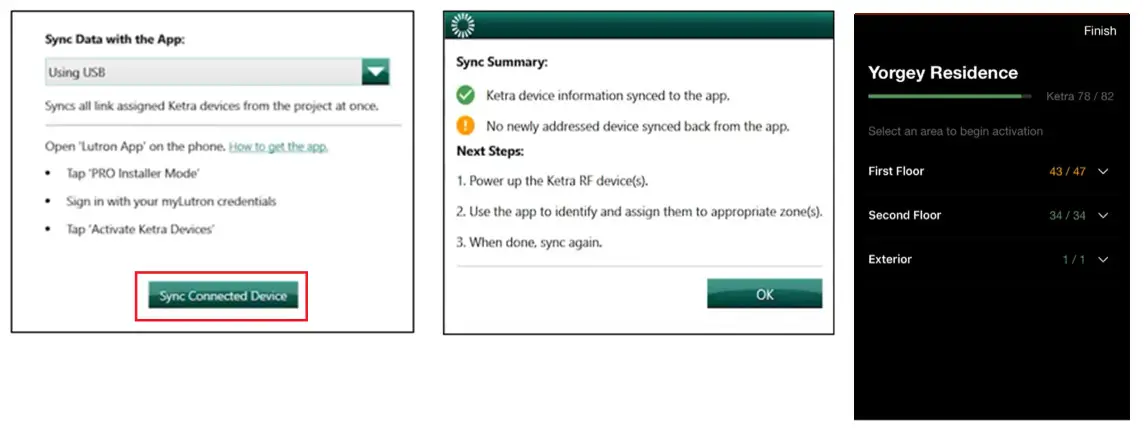Click 'Syncs all link assigned Ketra devices' description
The width and height of the screenshot is (1144, 430).
[x=212, y=106]
